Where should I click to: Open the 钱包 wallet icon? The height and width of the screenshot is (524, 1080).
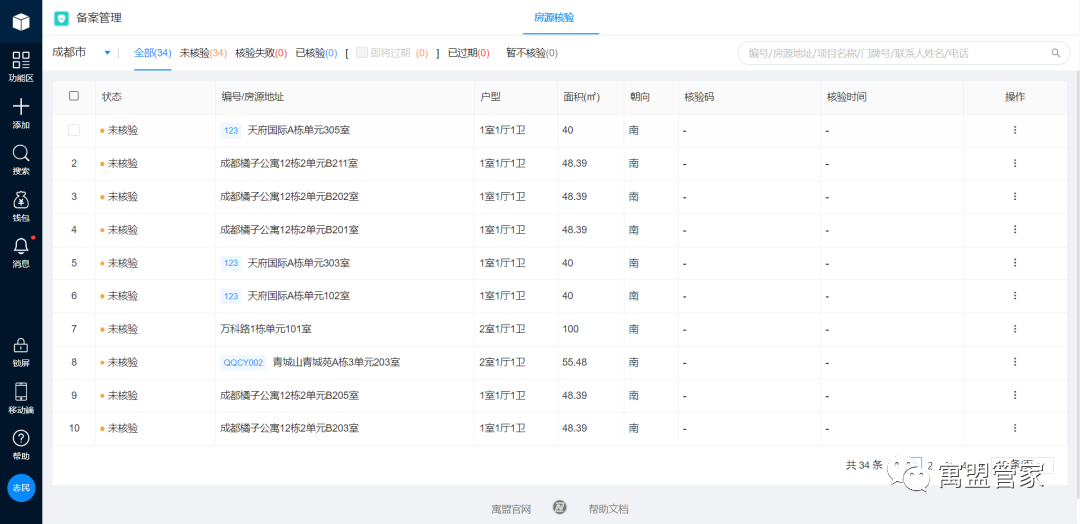(x=21, y=200)
